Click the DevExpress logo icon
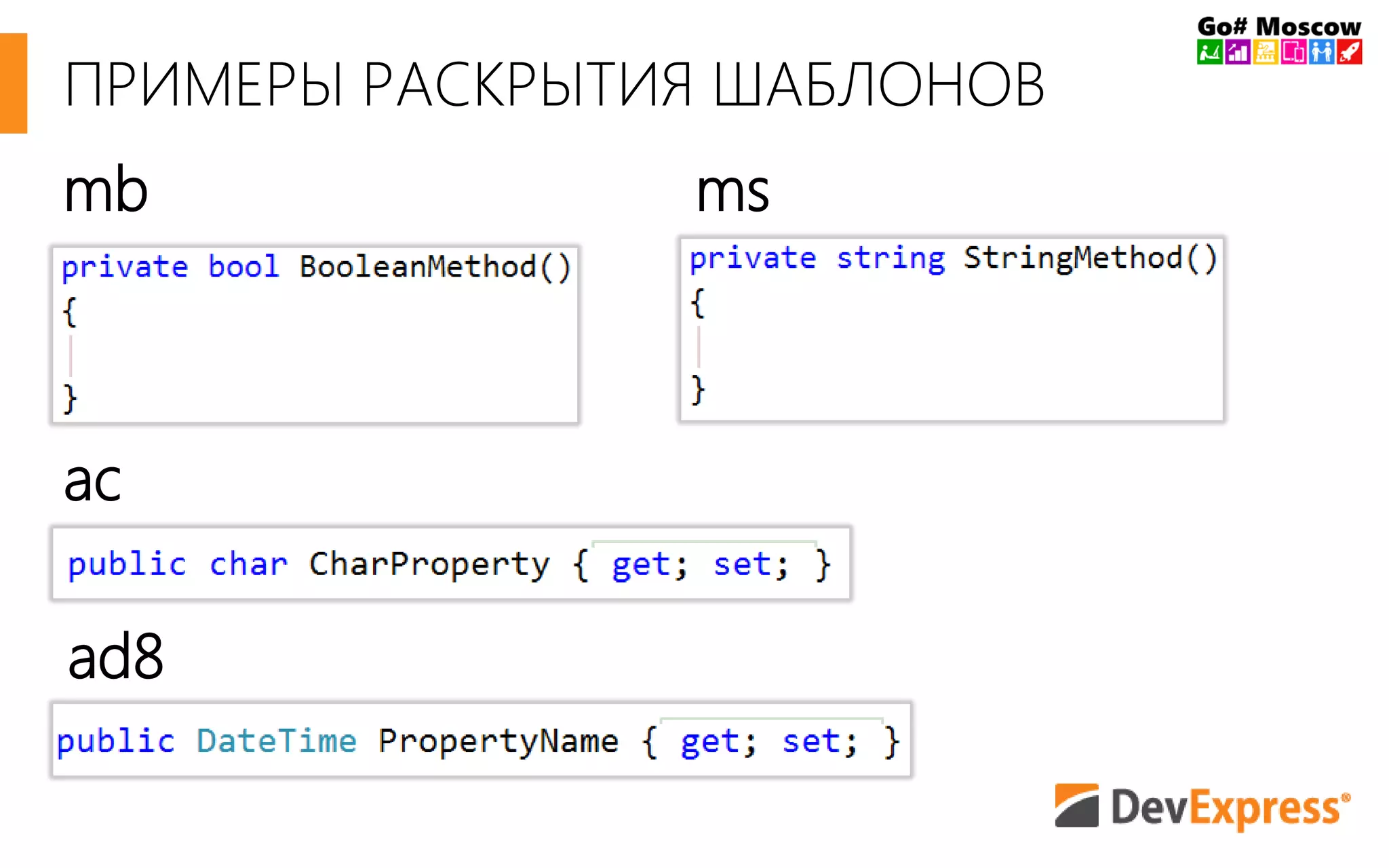Screen dimensions: 1389x868 (x=1076, y=805)
